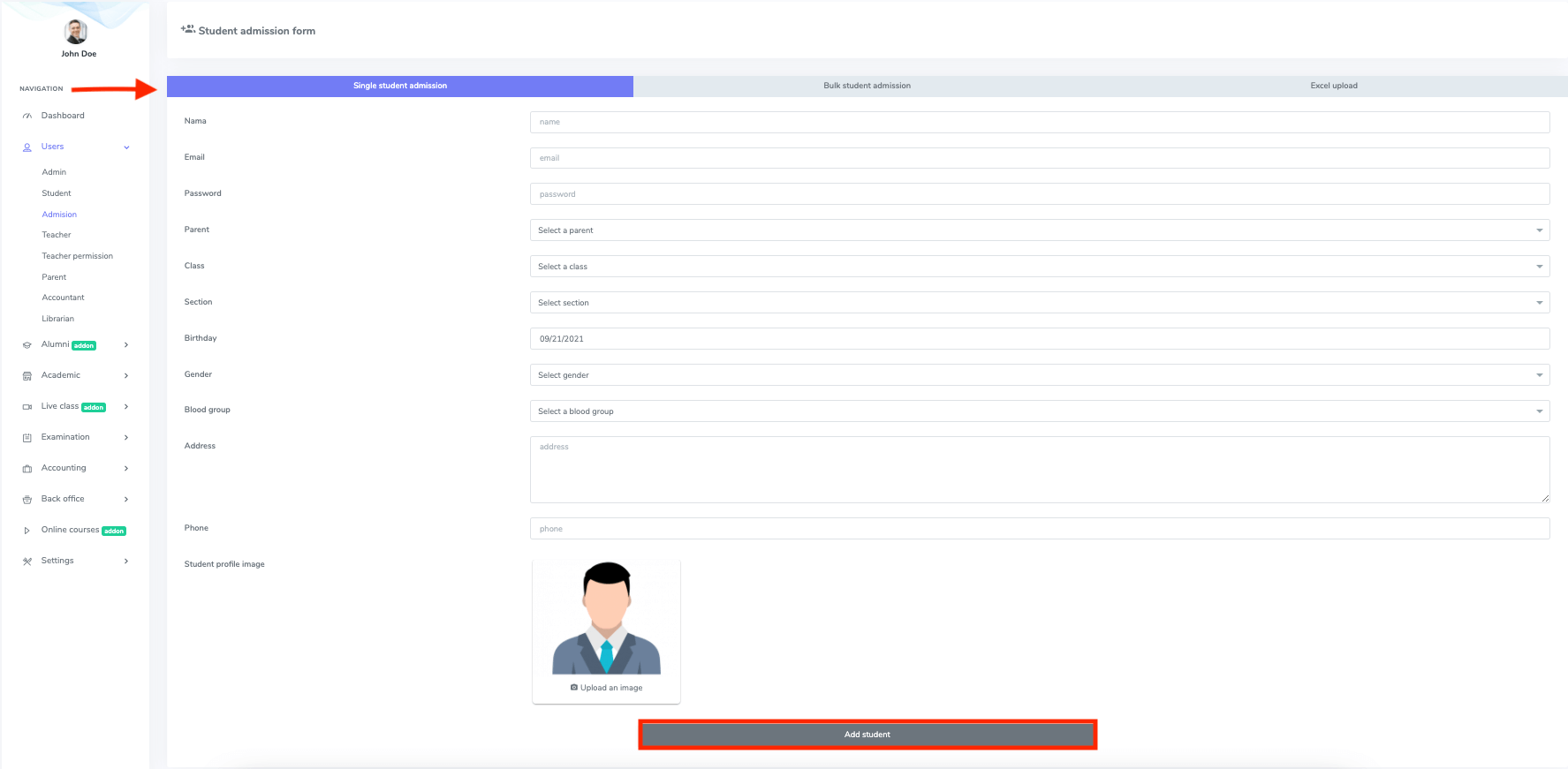Collapse the Users menu chevron
This screenshot has width=1568, height=769.
pyautogui.click(x=126, y=147)
